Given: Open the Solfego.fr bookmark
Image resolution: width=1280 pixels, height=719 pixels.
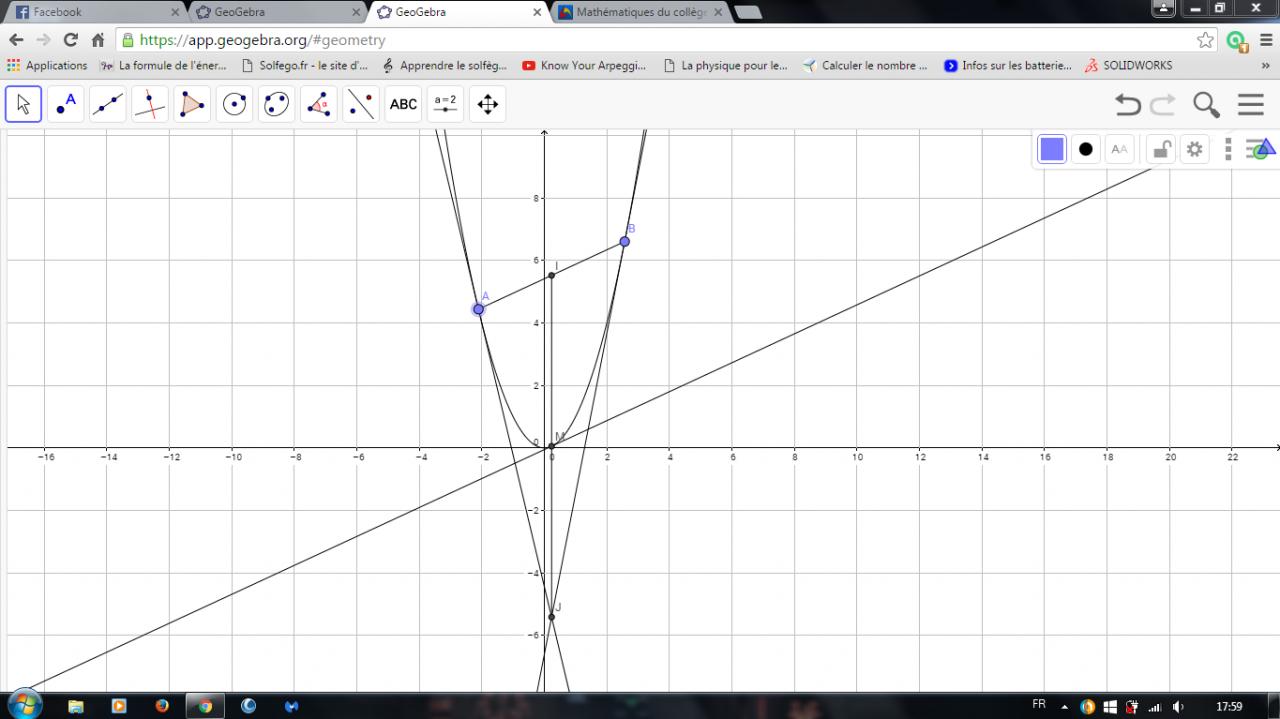Looking at the screenshot, I should tap(305, 65).
